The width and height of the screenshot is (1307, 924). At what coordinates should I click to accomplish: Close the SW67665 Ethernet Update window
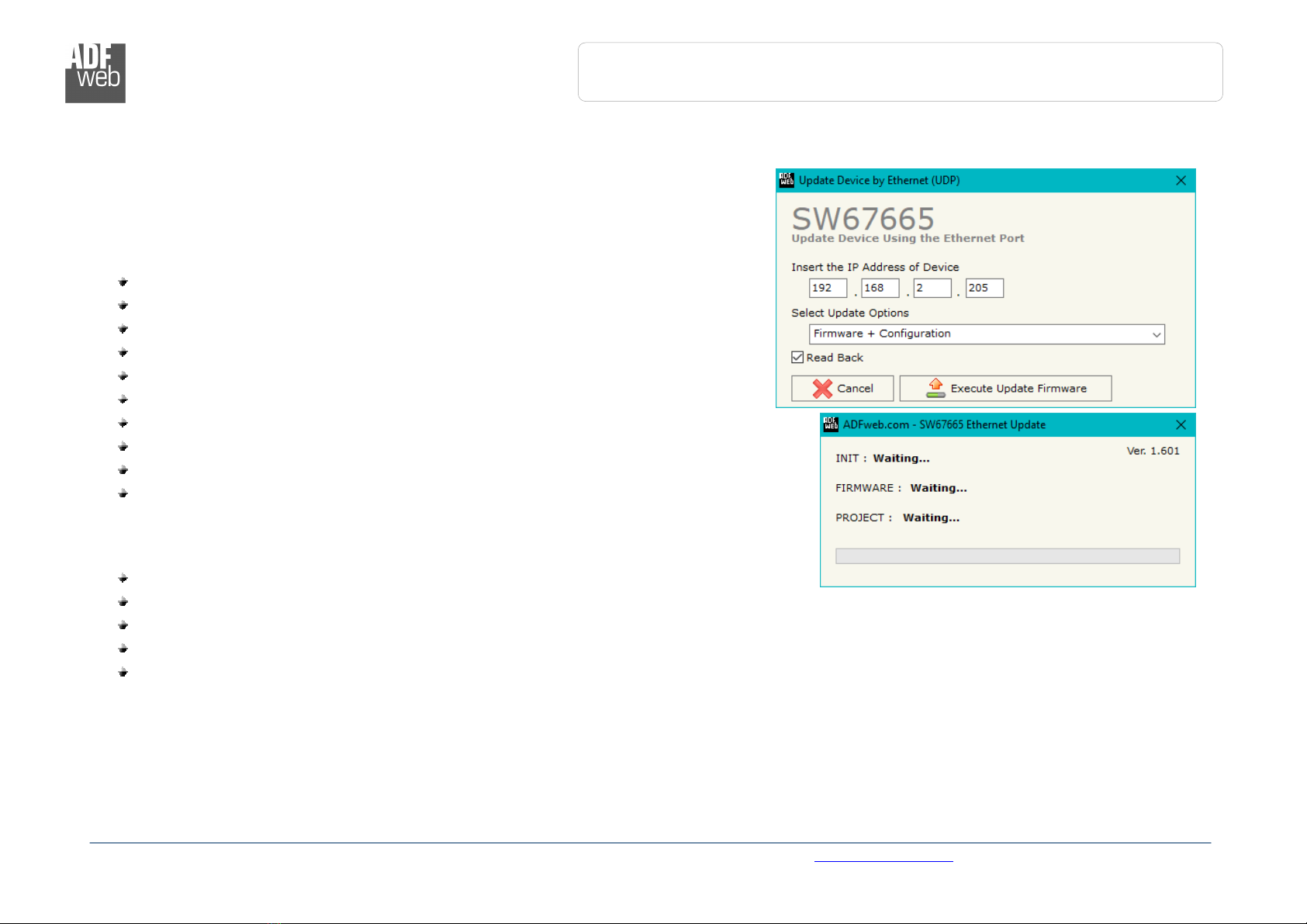pyautogui.click(x=1181, y=424)
